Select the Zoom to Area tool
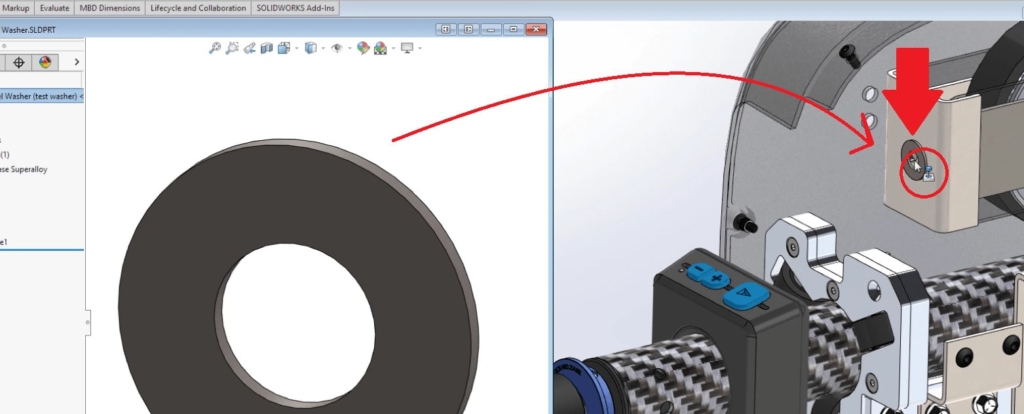The image size is (1024, 414). (x=232, y=48)
